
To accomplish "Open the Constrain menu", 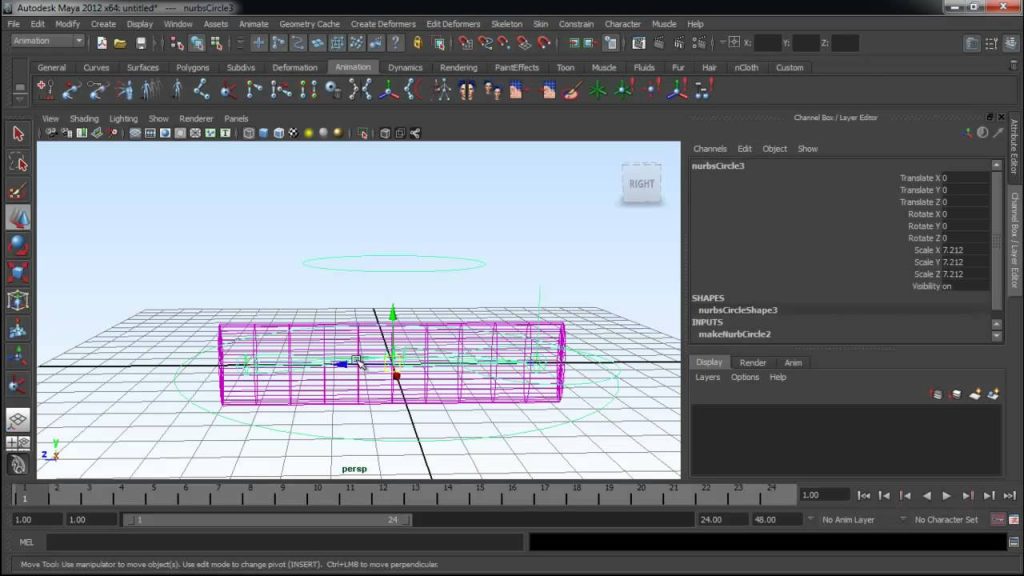I will (577, 24).
